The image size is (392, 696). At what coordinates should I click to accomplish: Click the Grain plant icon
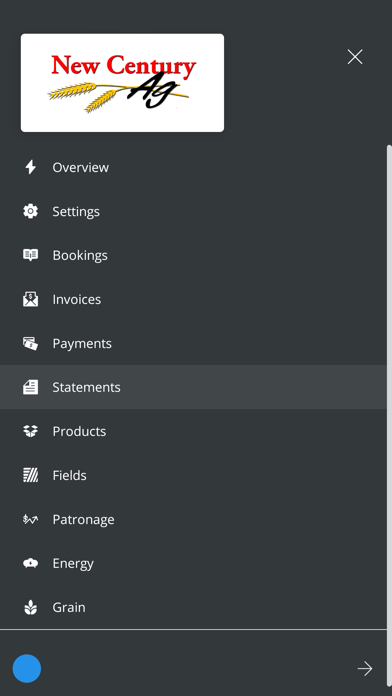[x=30, y=607]
